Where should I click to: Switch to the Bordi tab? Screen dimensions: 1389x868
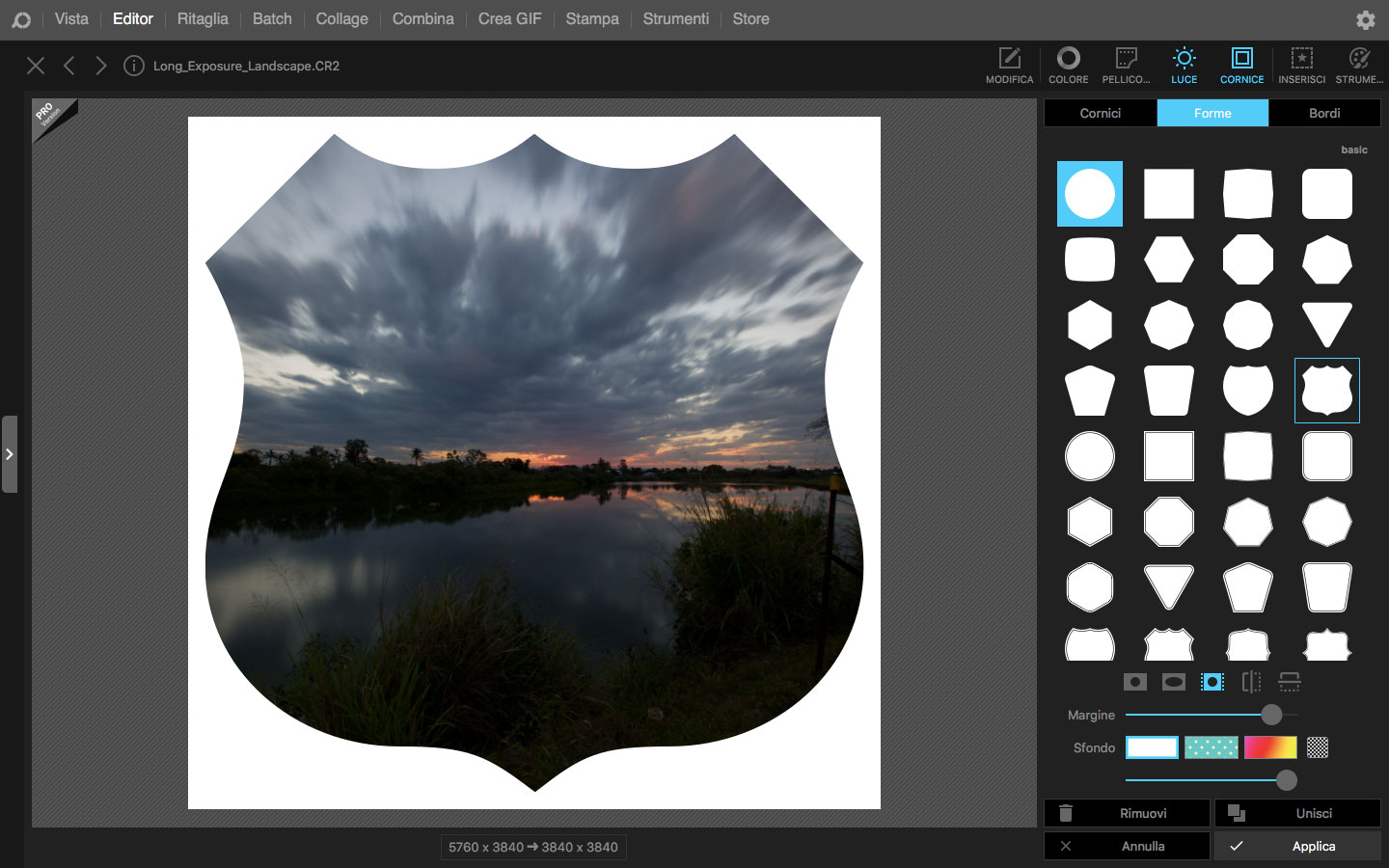click(x=1324, y=113)
